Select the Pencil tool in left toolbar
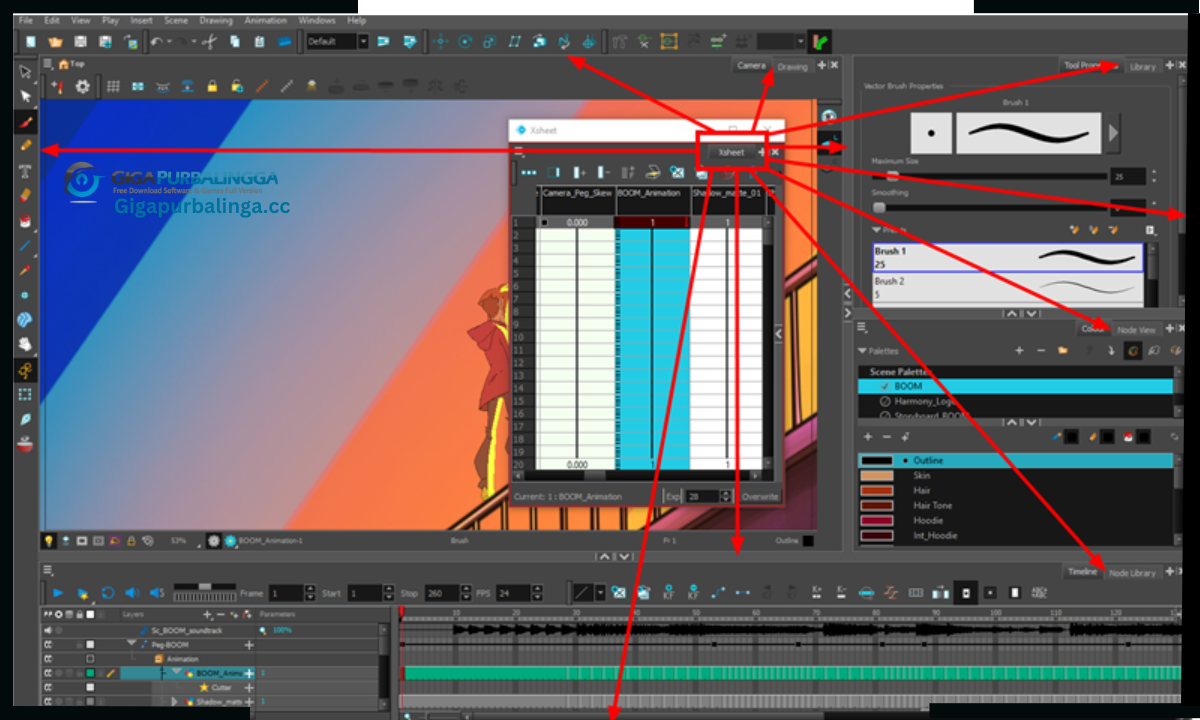This screenshot has width=1200, height=720. pyautogui.click(x=26, y=146)
